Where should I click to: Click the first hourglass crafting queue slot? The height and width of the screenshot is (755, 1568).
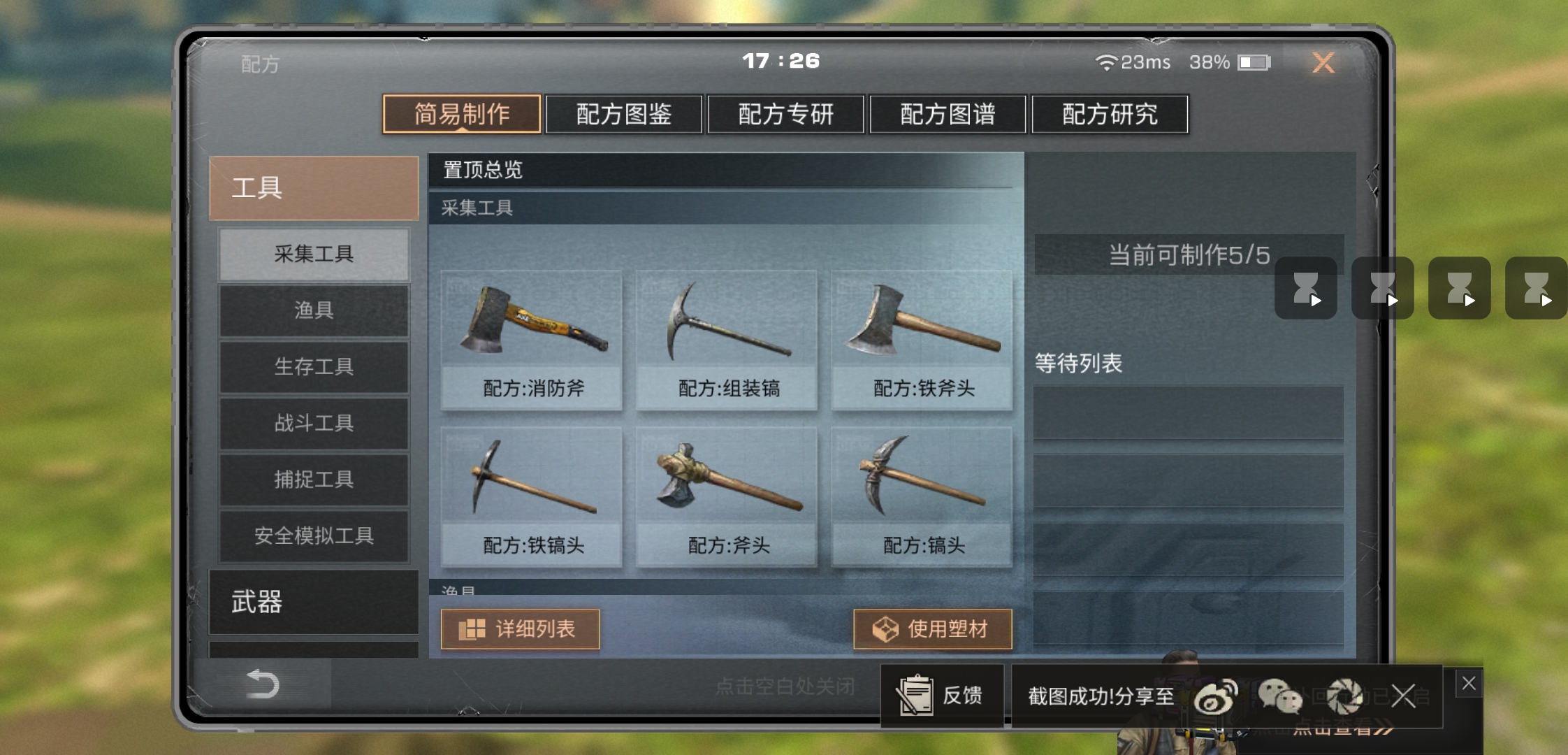(x=1306, y=288)
